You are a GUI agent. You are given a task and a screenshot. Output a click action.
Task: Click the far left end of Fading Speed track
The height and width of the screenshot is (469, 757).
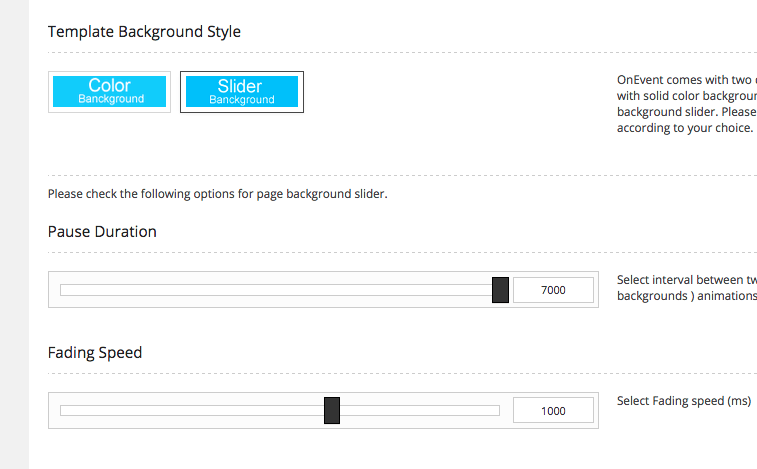point(63,410)
